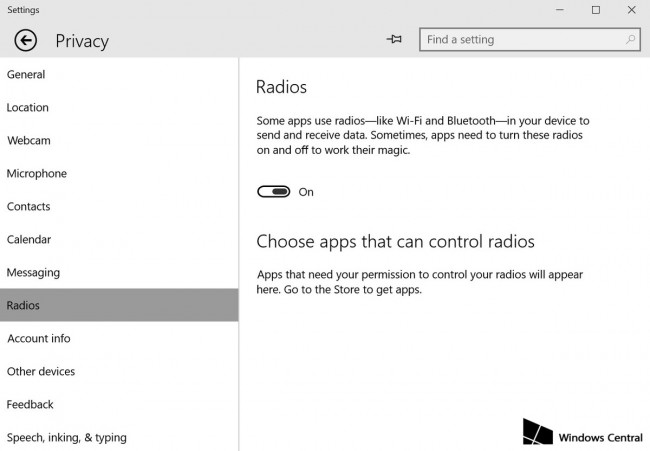
Task: Minimize the Settings window
Action: [559, 10]
